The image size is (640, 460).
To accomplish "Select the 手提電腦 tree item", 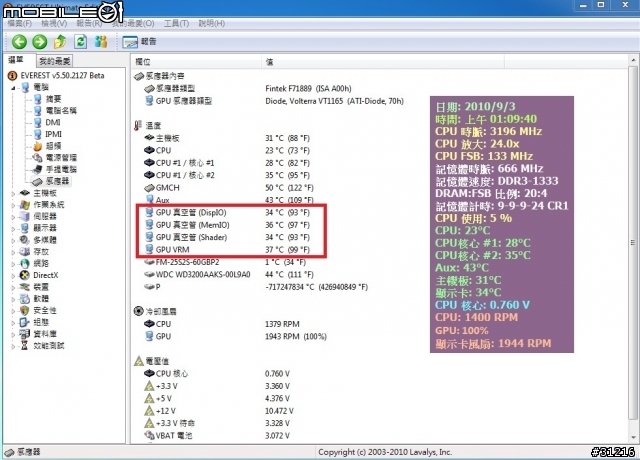I will (61, 169).
